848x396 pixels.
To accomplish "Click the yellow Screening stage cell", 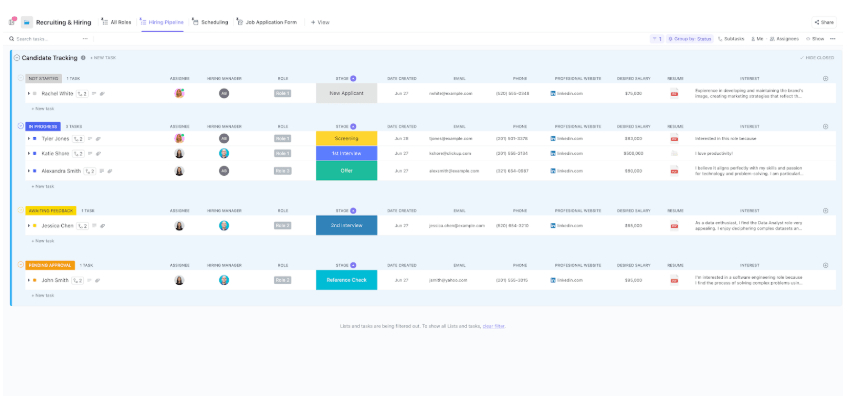I will [347, 138].
